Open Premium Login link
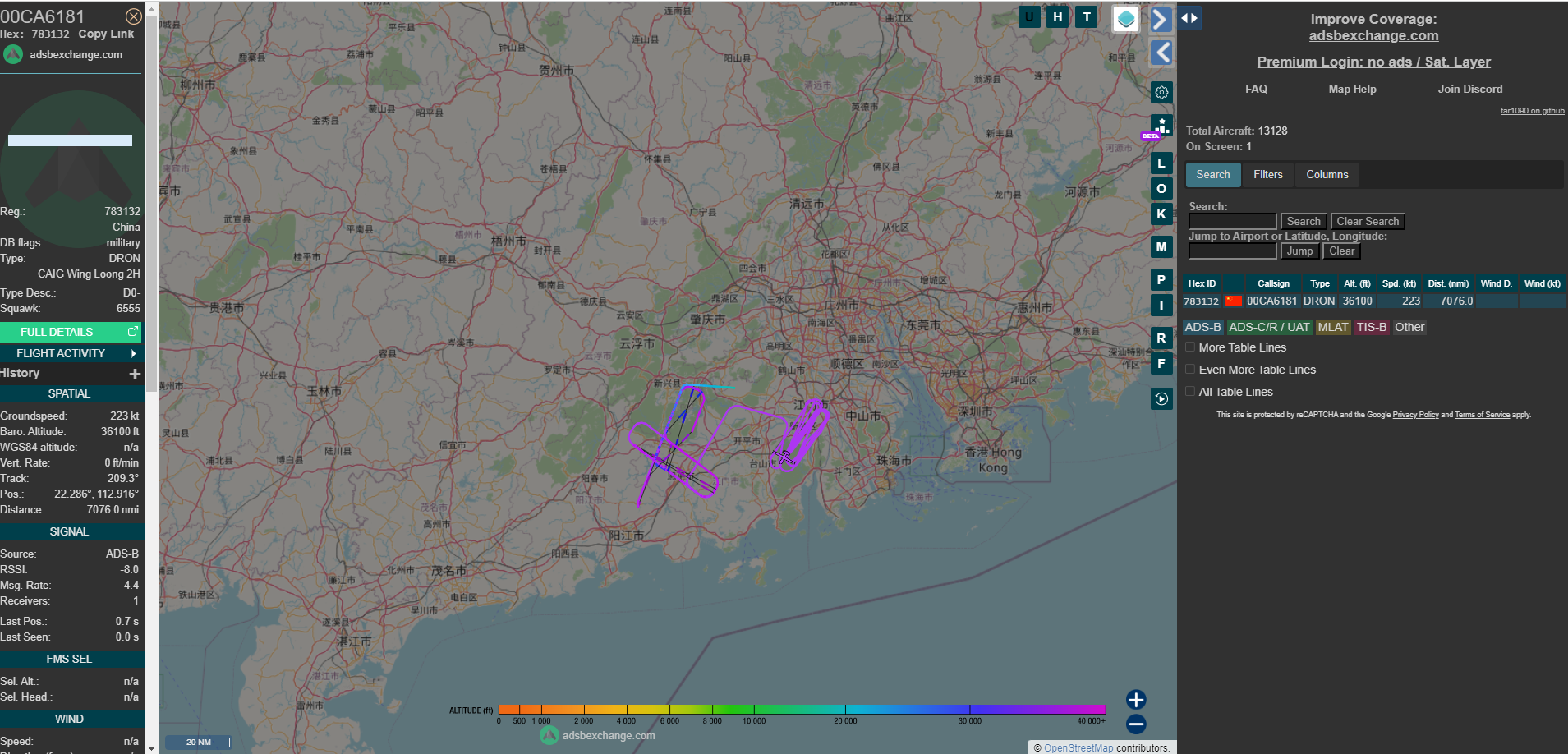 click(1373, 62)
